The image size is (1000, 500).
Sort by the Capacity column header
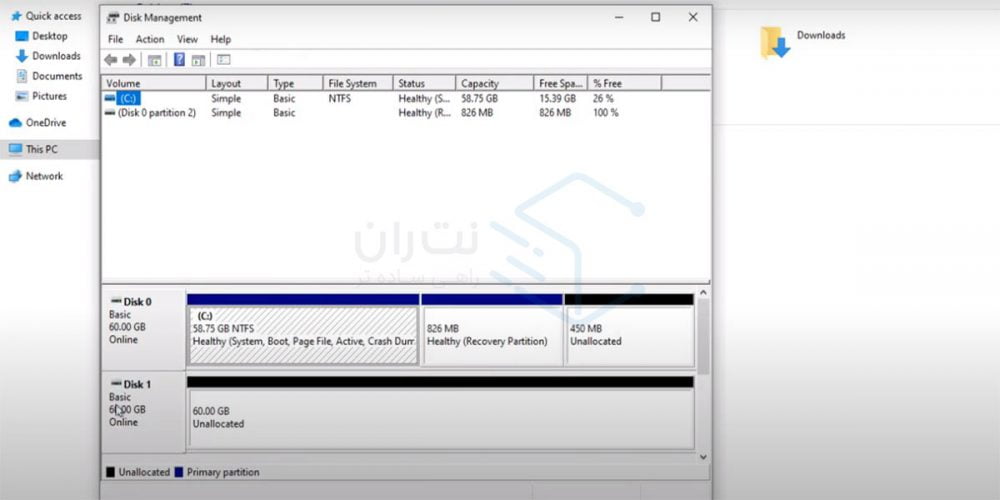[479, 84]
